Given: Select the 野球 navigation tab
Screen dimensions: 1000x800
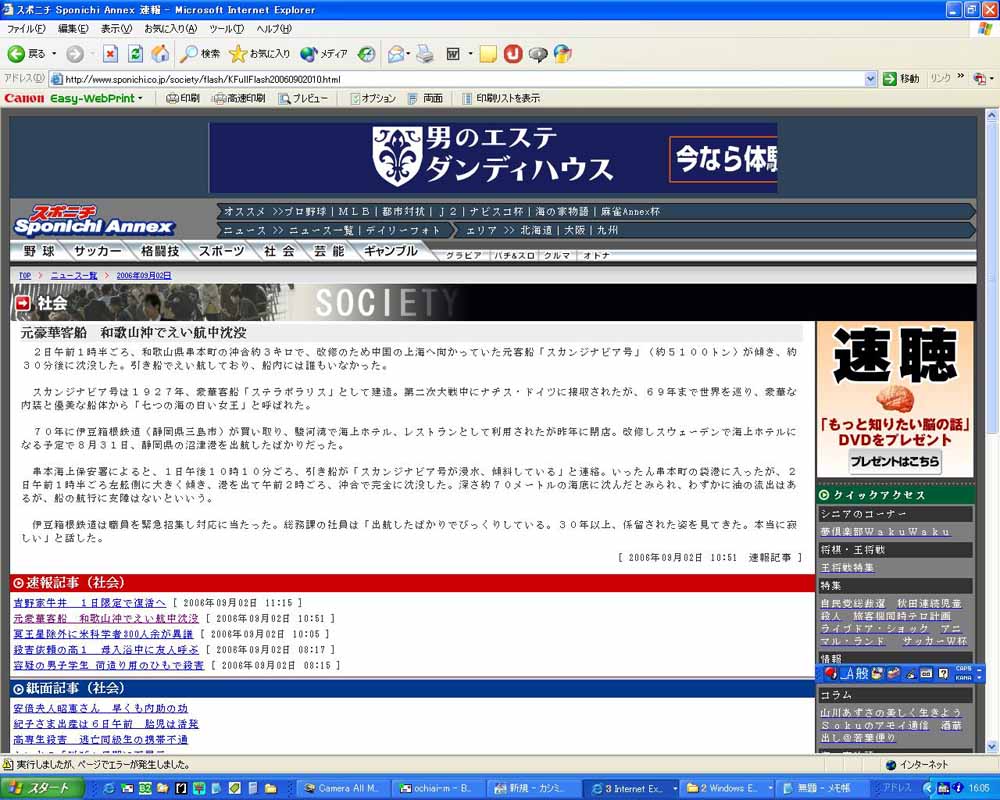Looking at the screenshot, I should [x=39, y=251].
